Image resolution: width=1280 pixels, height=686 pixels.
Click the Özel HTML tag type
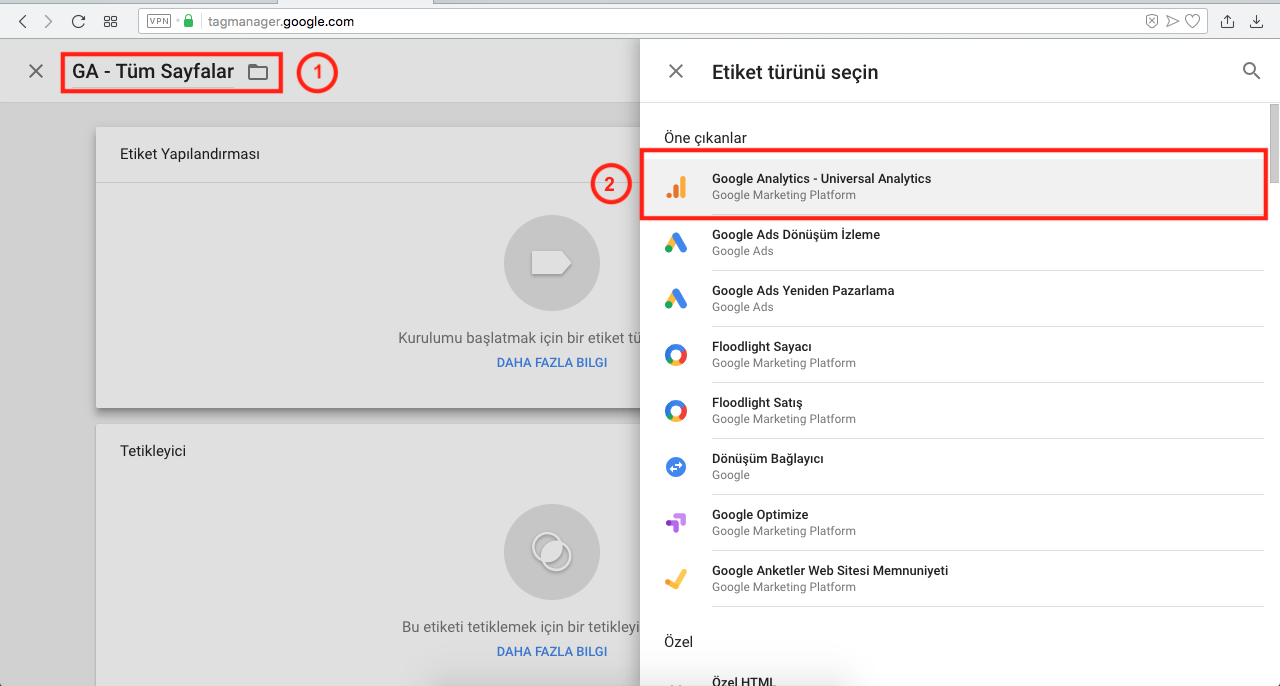tap(952, 678)
